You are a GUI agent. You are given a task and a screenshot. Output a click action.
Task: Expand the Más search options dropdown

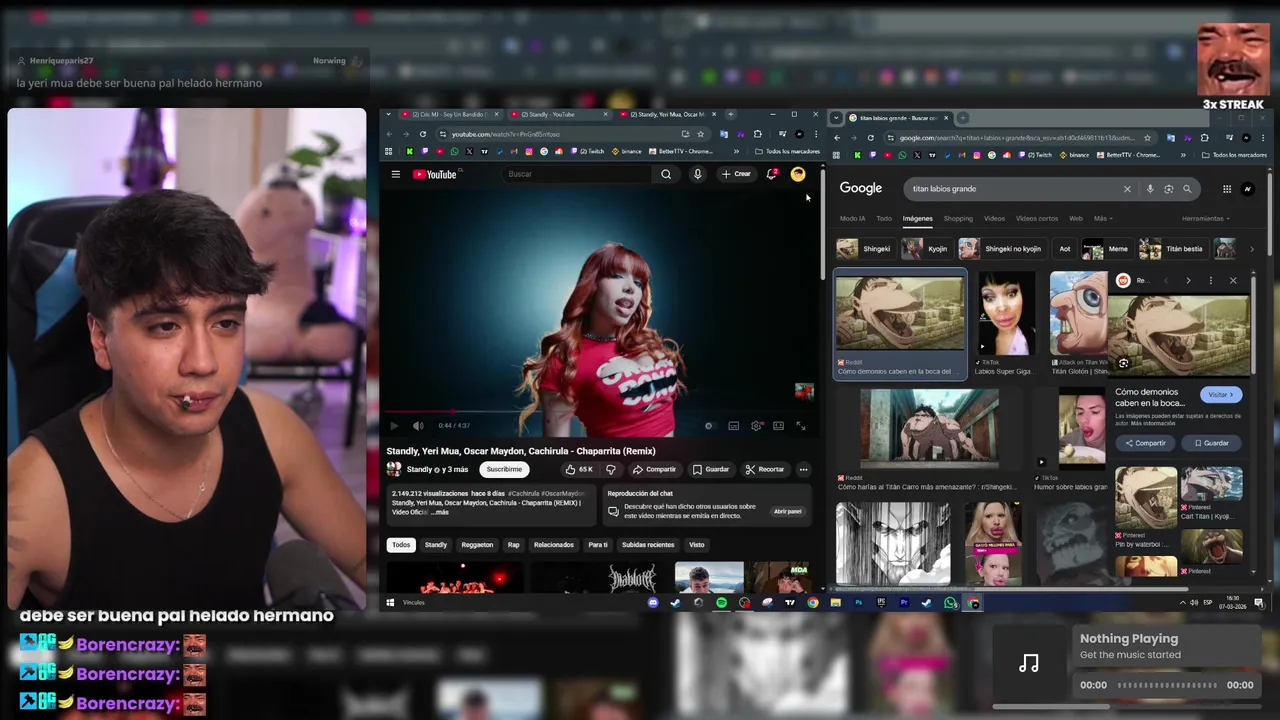[1103, 218]
